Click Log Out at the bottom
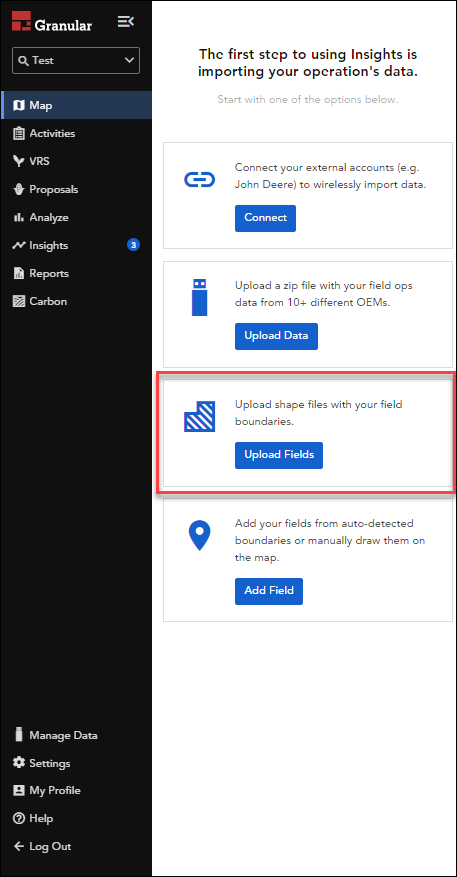Viewport: 457px width, 877px height. 42,846
